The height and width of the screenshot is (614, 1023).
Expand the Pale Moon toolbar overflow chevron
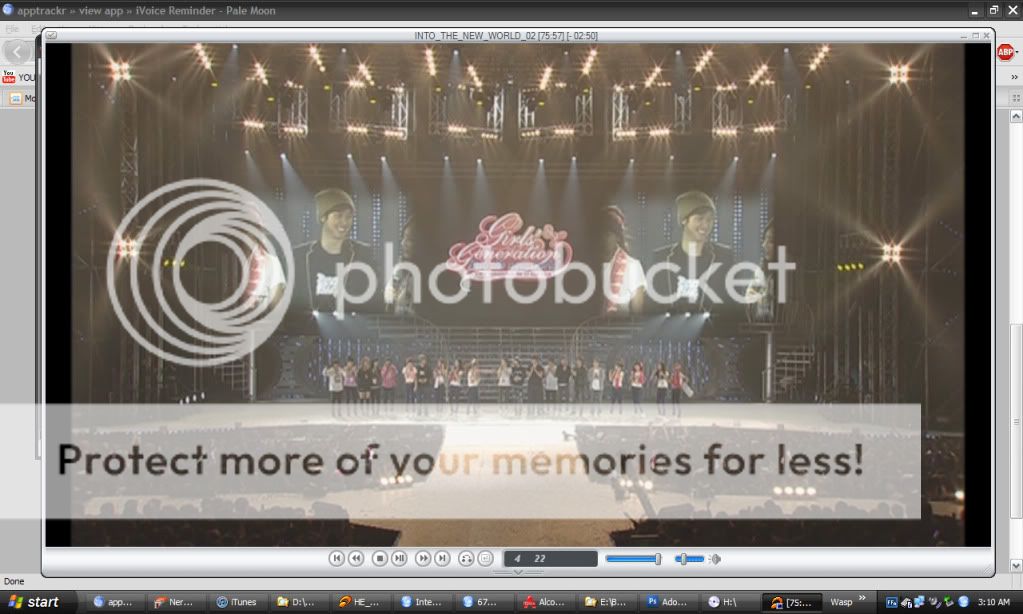tap(1015, 77)
